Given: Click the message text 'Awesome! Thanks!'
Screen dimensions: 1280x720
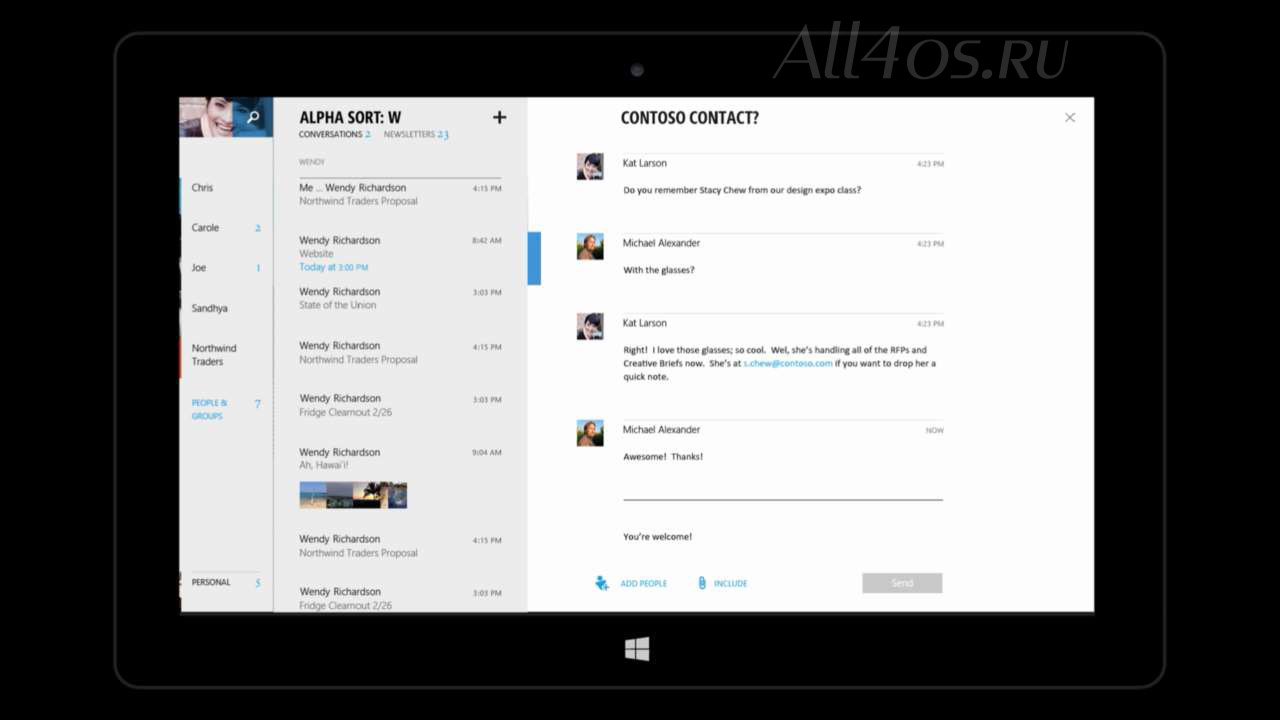Looking at the screenshot, I should point(663,457).
